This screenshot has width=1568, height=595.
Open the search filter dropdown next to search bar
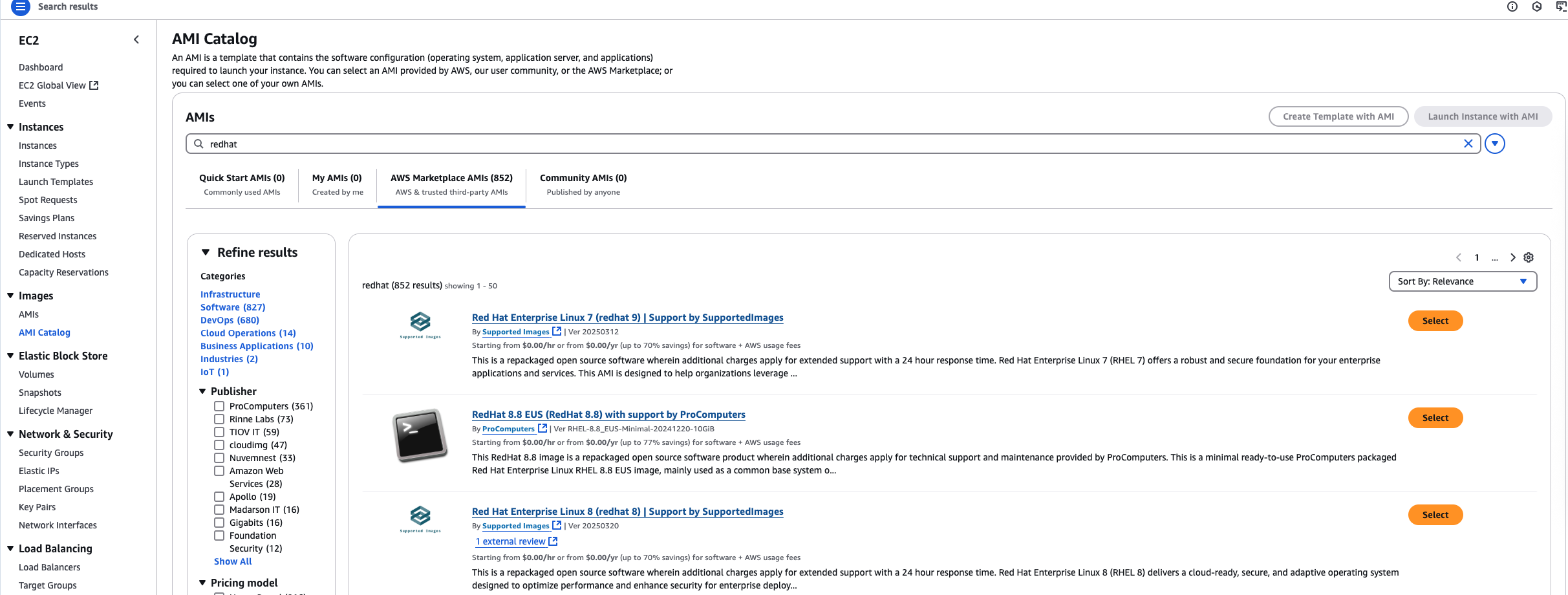coord(1495,144)
